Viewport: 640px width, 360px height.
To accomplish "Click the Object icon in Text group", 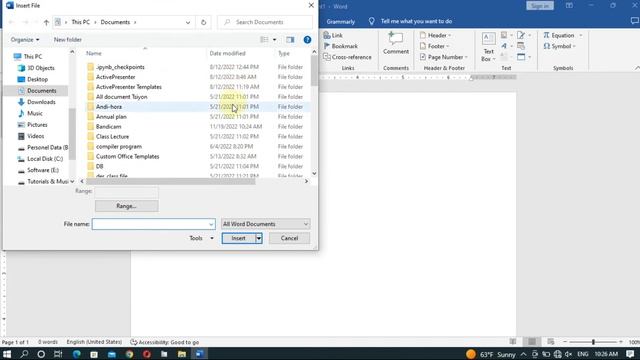I will (x=521, y=57).
